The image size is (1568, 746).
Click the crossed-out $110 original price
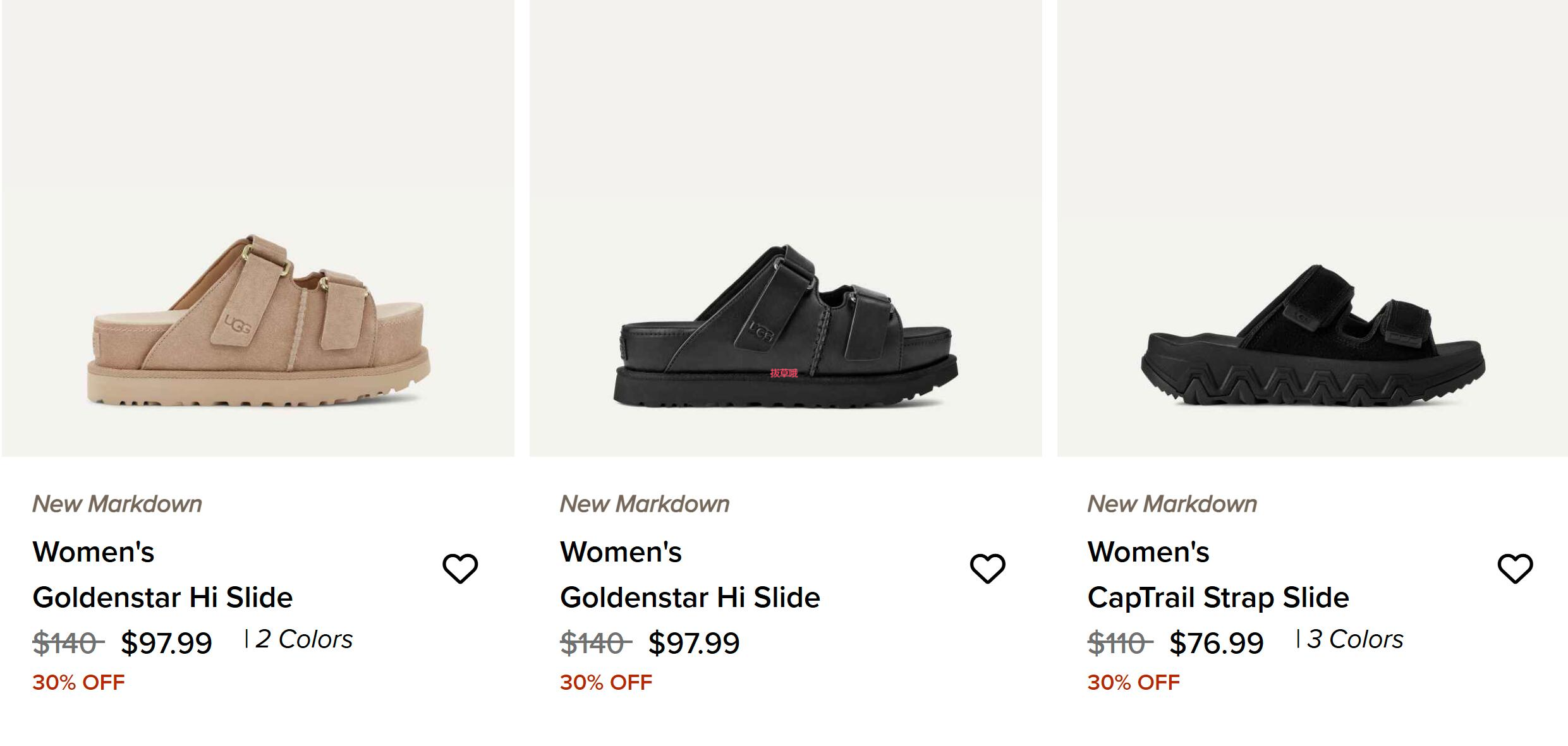tap(1120, 644)
